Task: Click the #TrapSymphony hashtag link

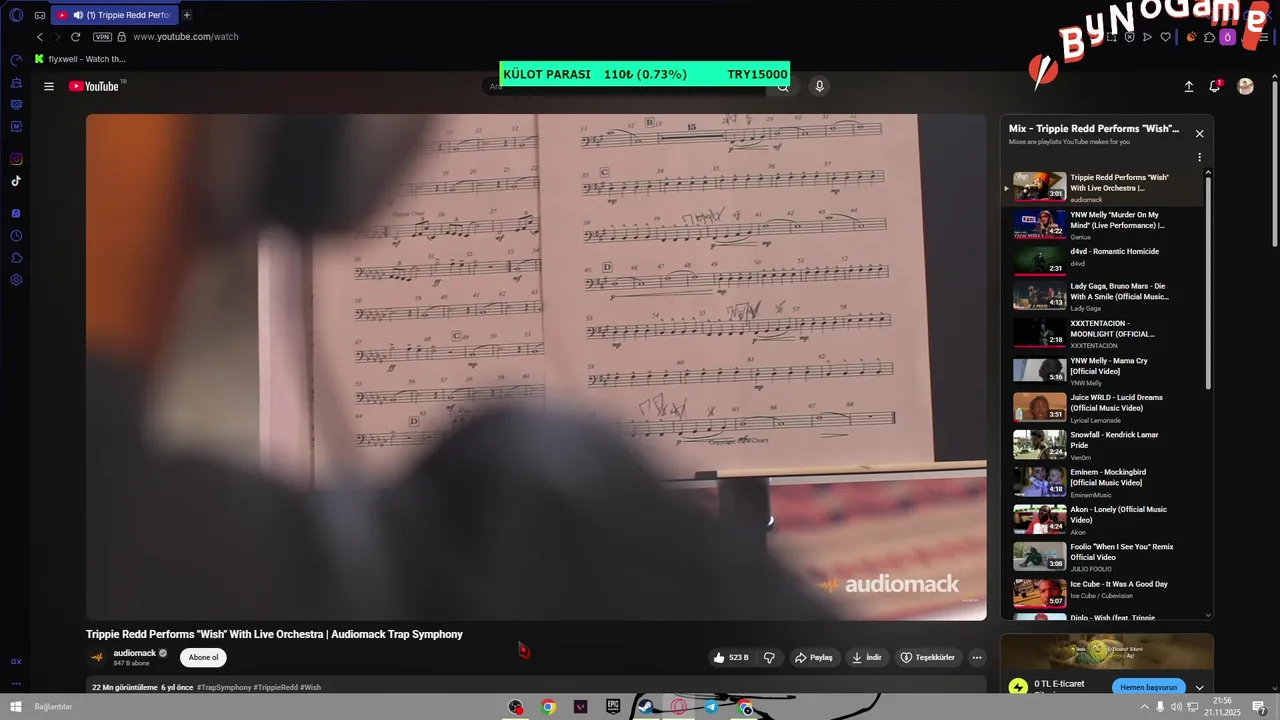Action: click(224, 688)
